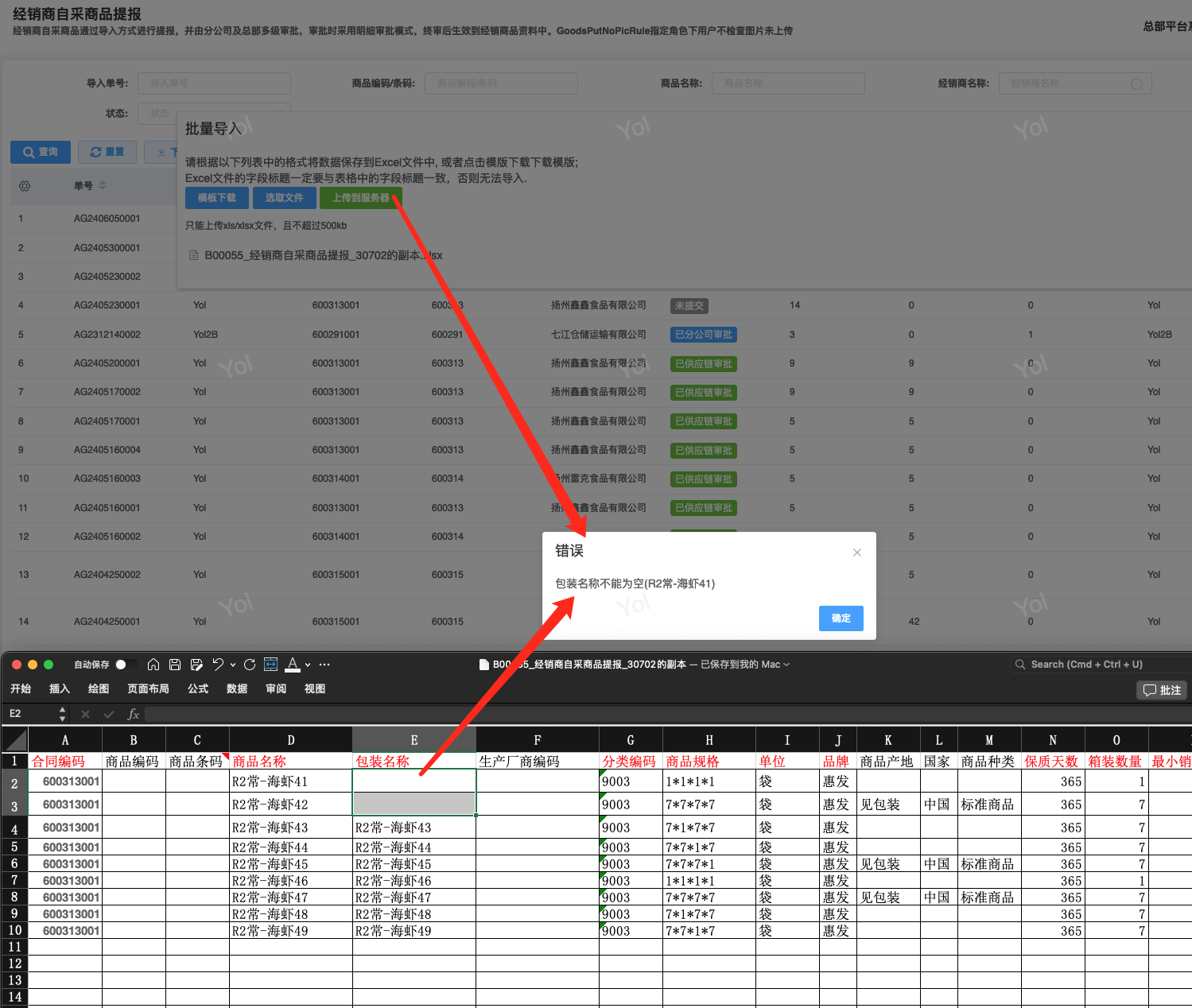Click the save icon in Excel toolbar
This screenshot has width=1192, height=1008.
coord(175,665)
